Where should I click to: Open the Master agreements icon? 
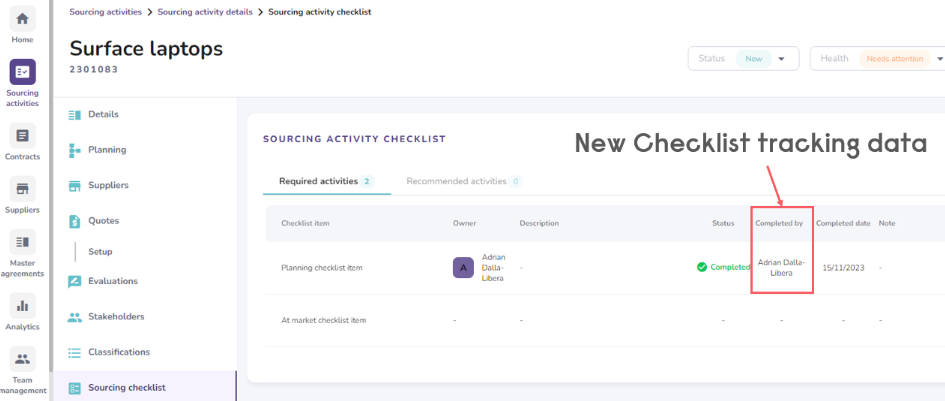[22, 241]
